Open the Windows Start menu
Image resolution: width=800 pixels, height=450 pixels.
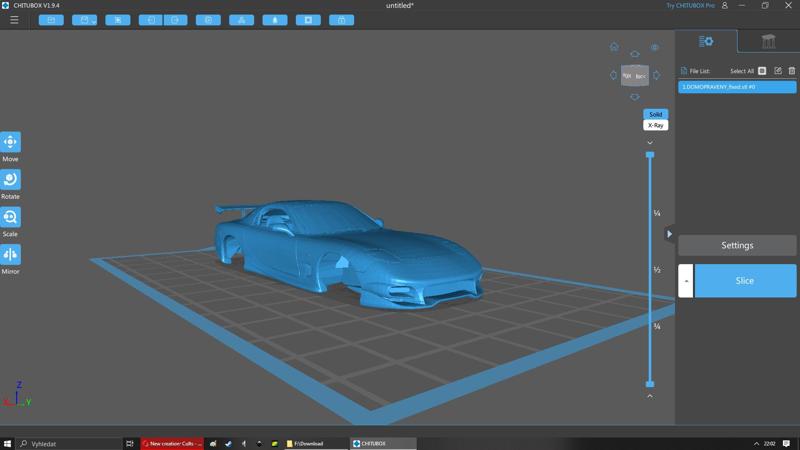click(x=7, y=443)
